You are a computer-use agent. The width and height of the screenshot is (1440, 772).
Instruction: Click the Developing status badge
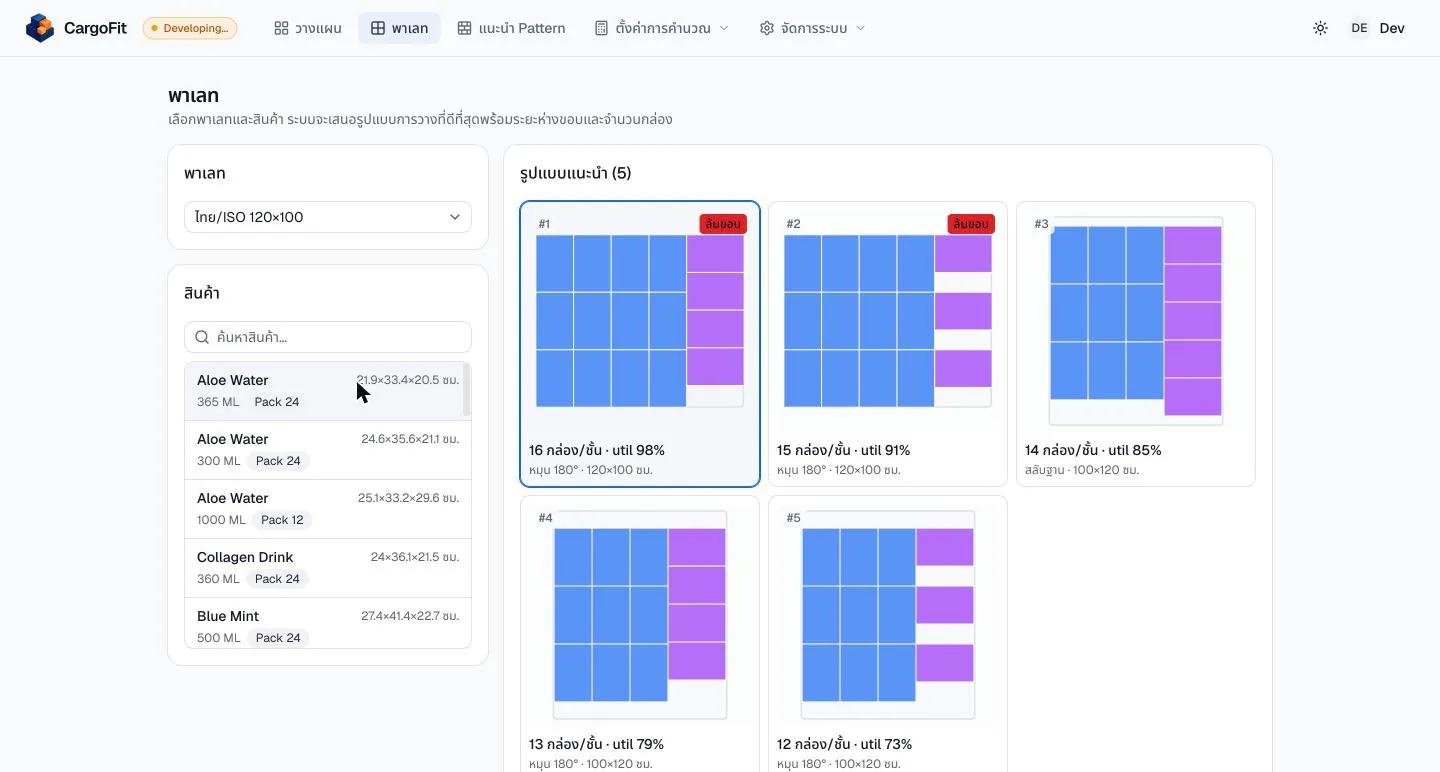(x=190, y=28)
